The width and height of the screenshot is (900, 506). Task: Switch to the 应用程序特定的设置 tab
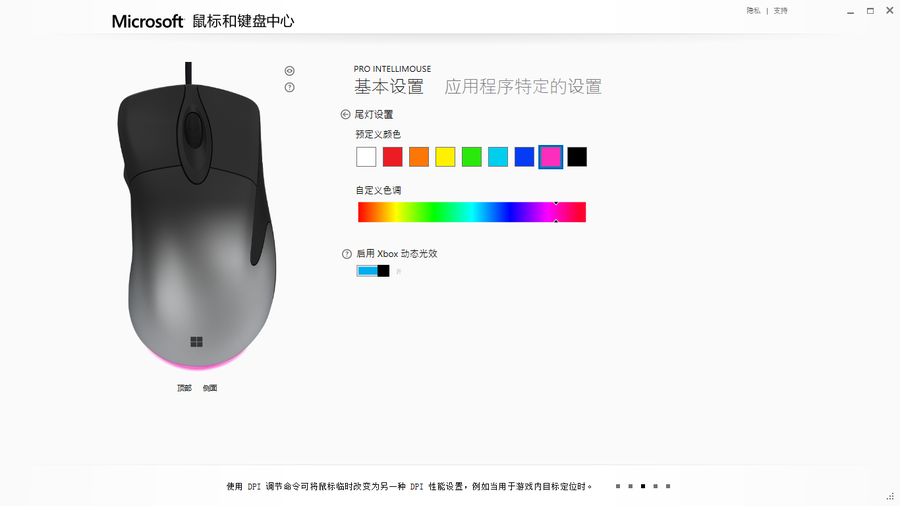(523, 87)
